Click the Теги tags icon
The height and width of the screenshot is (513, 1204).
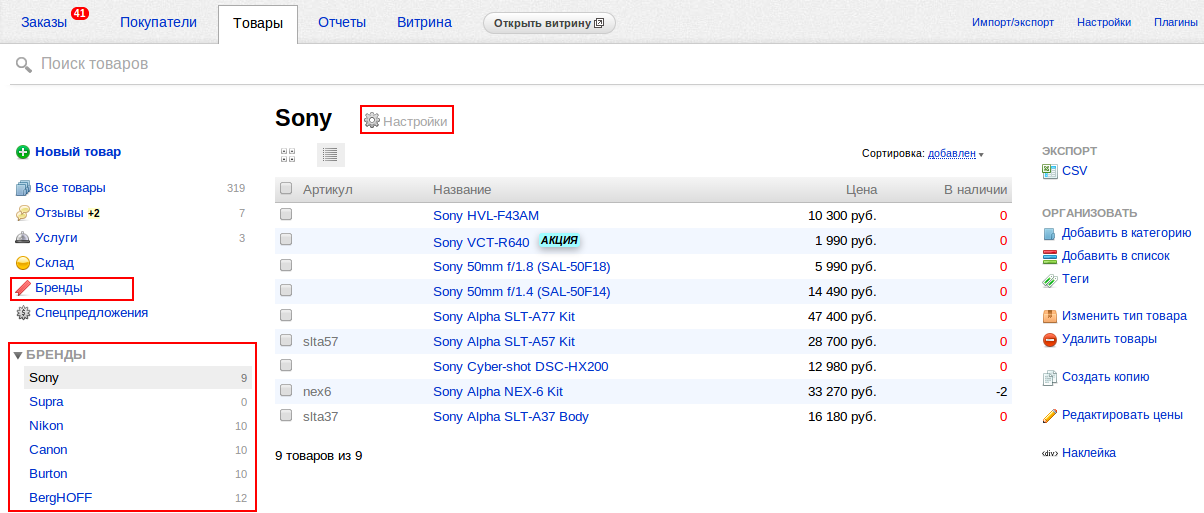tap(1049, 279)
